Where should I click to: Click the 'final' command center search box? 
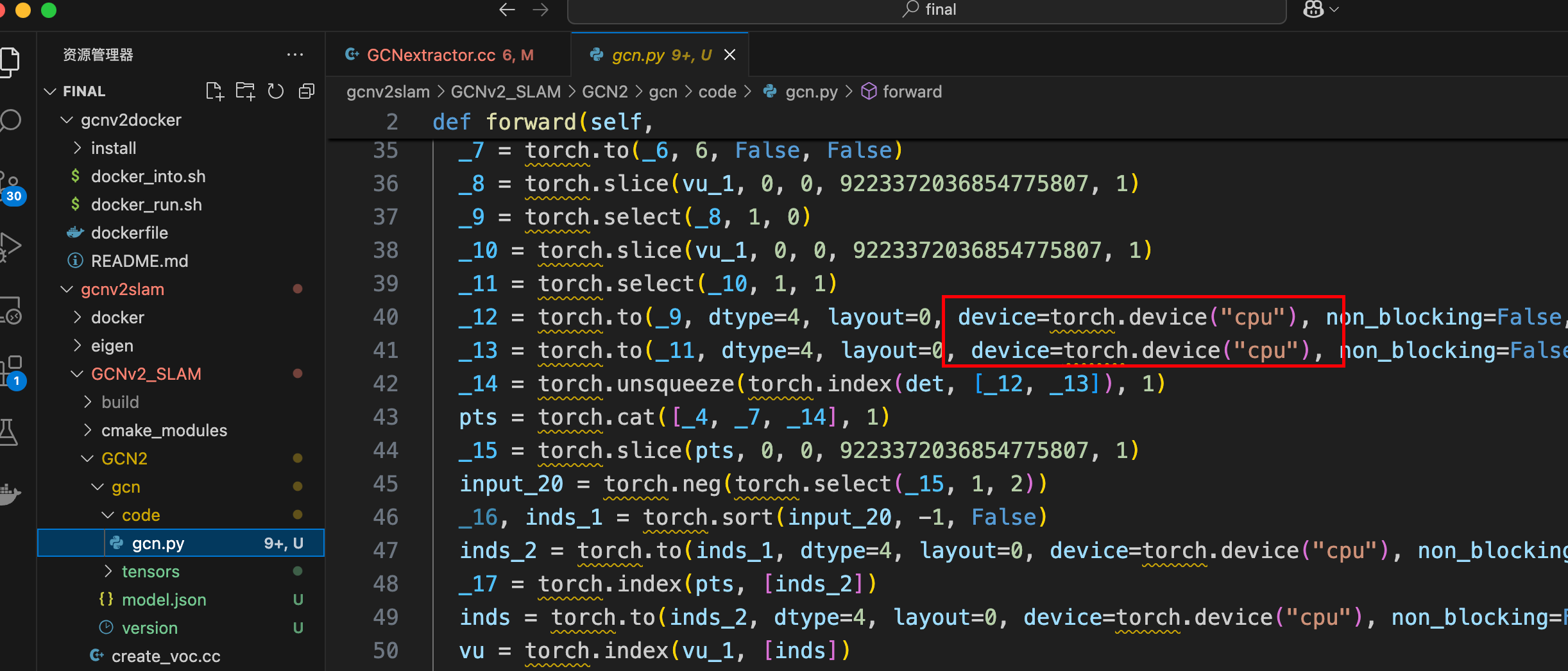click(x=926, y=10)
